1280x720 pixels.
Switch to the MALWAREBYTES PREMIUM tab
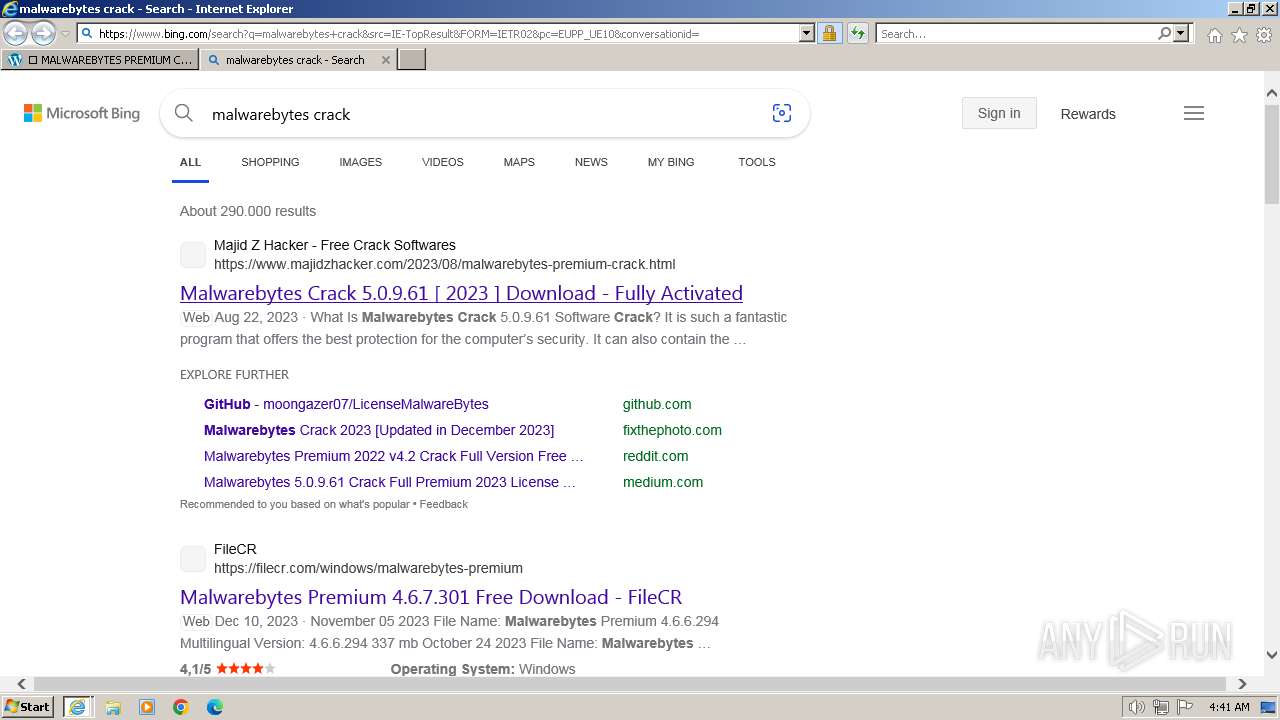click(100, 60)
